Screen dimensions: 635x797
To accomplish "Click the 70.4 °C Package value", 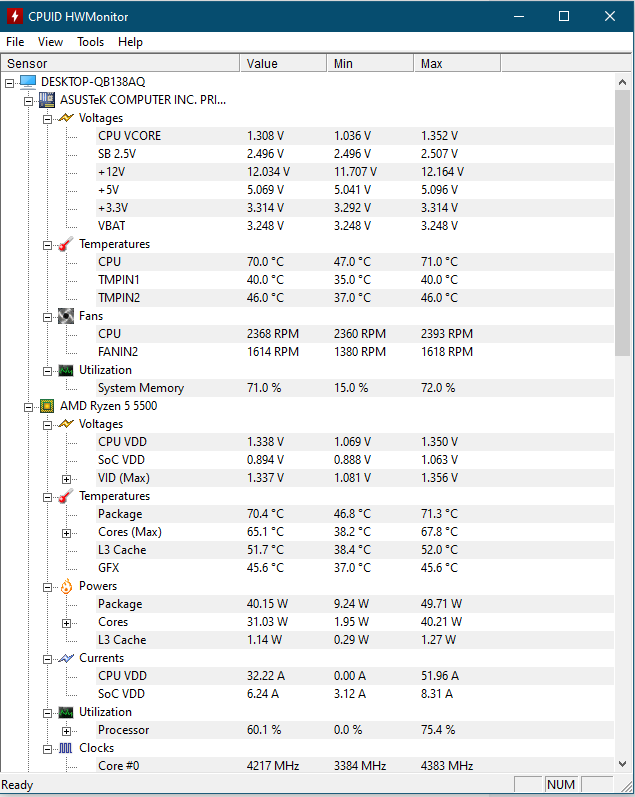I will (265, 514).
